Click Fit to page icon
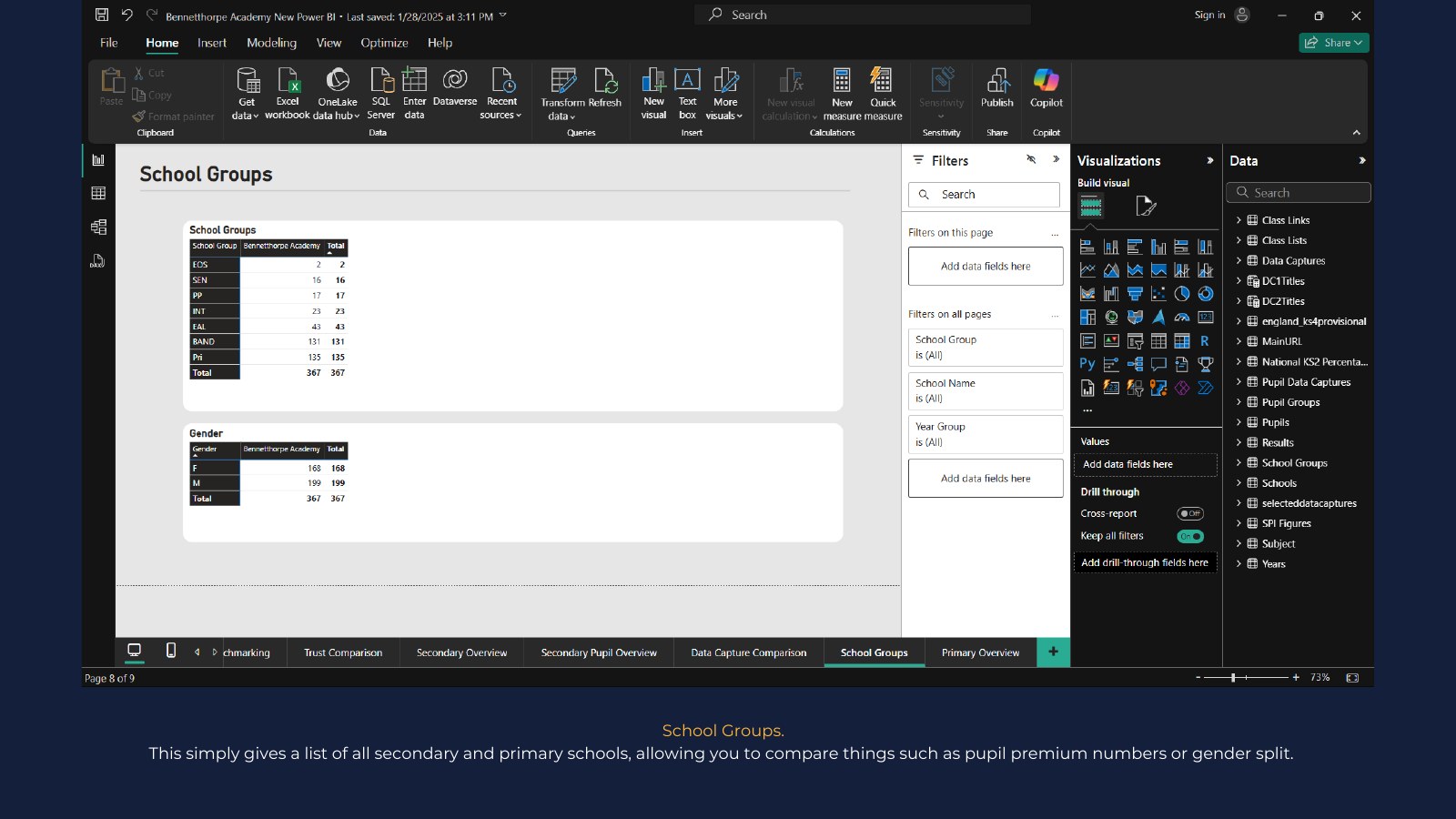This screenshot has height=819, width=1456. (x=1352, y=677)
